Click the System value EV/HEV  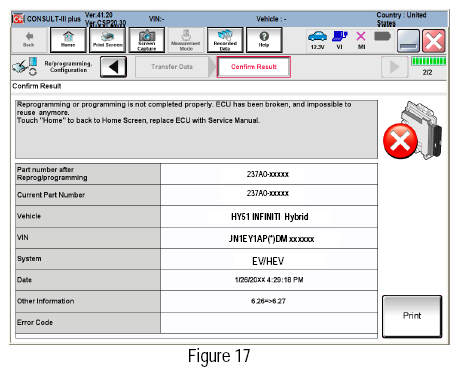[x=268, y=261]
